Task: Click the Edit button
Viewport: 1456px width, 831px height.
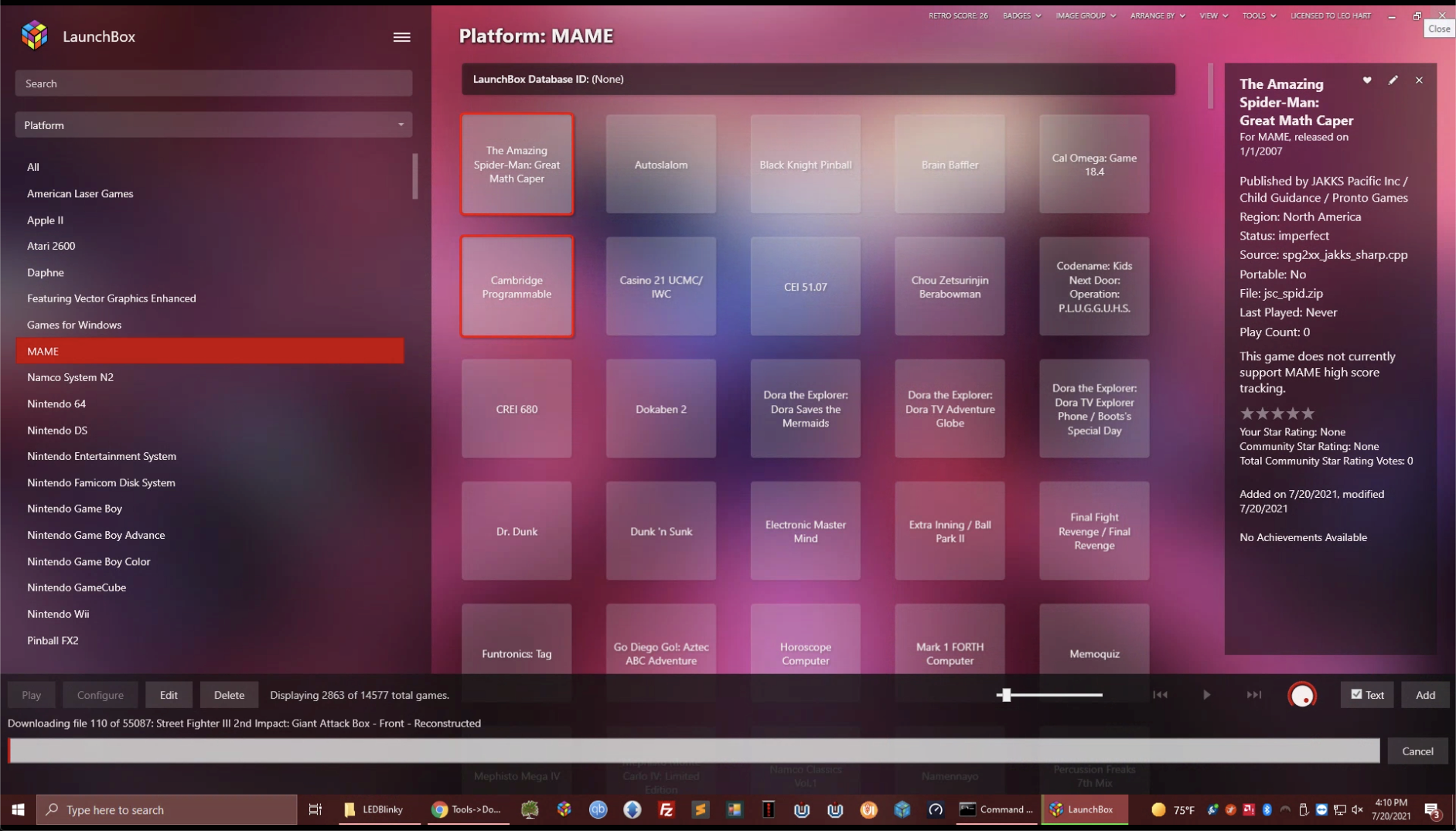Action: click(169, 695)
